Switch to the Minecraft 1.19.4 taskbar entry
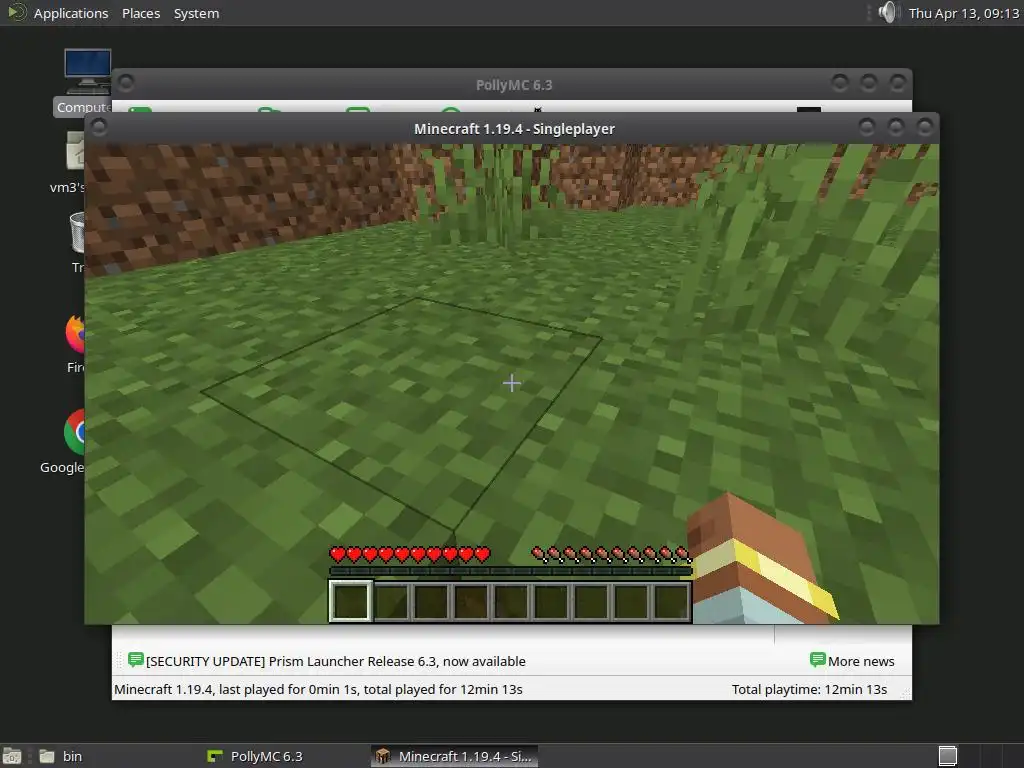Screen dimensions: 1024x768 pos(455,756)
